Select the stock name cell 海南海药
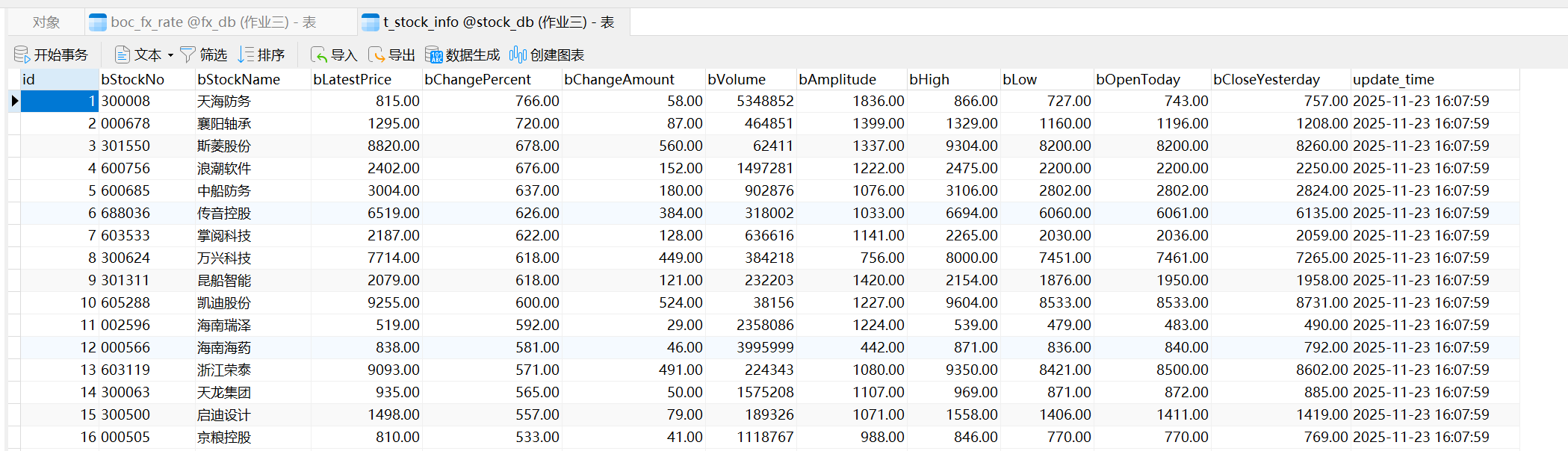This screenshot has height=451, width=1568. pos(253,347)
